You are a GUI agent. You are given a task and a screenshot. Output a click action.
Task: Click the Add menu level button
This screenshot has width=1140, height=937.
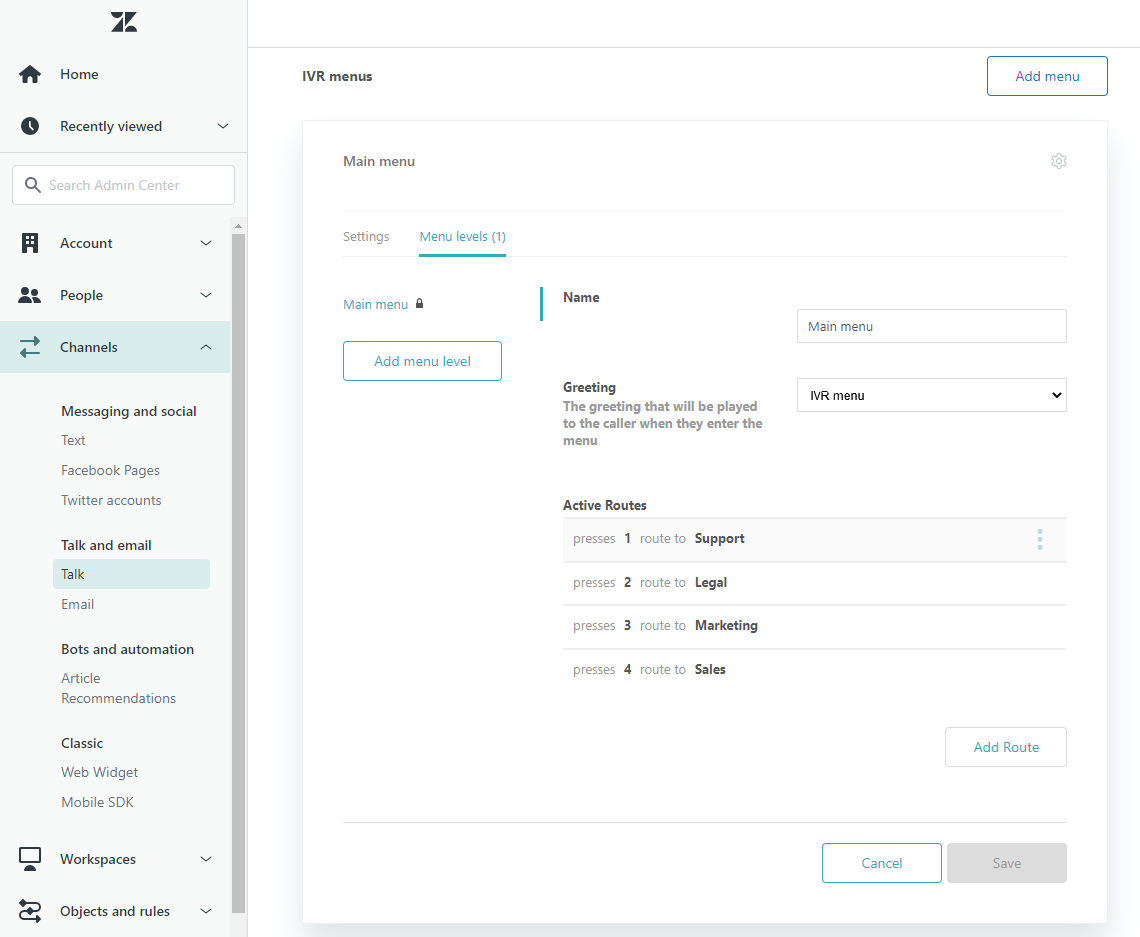click(x=422, y=361)
